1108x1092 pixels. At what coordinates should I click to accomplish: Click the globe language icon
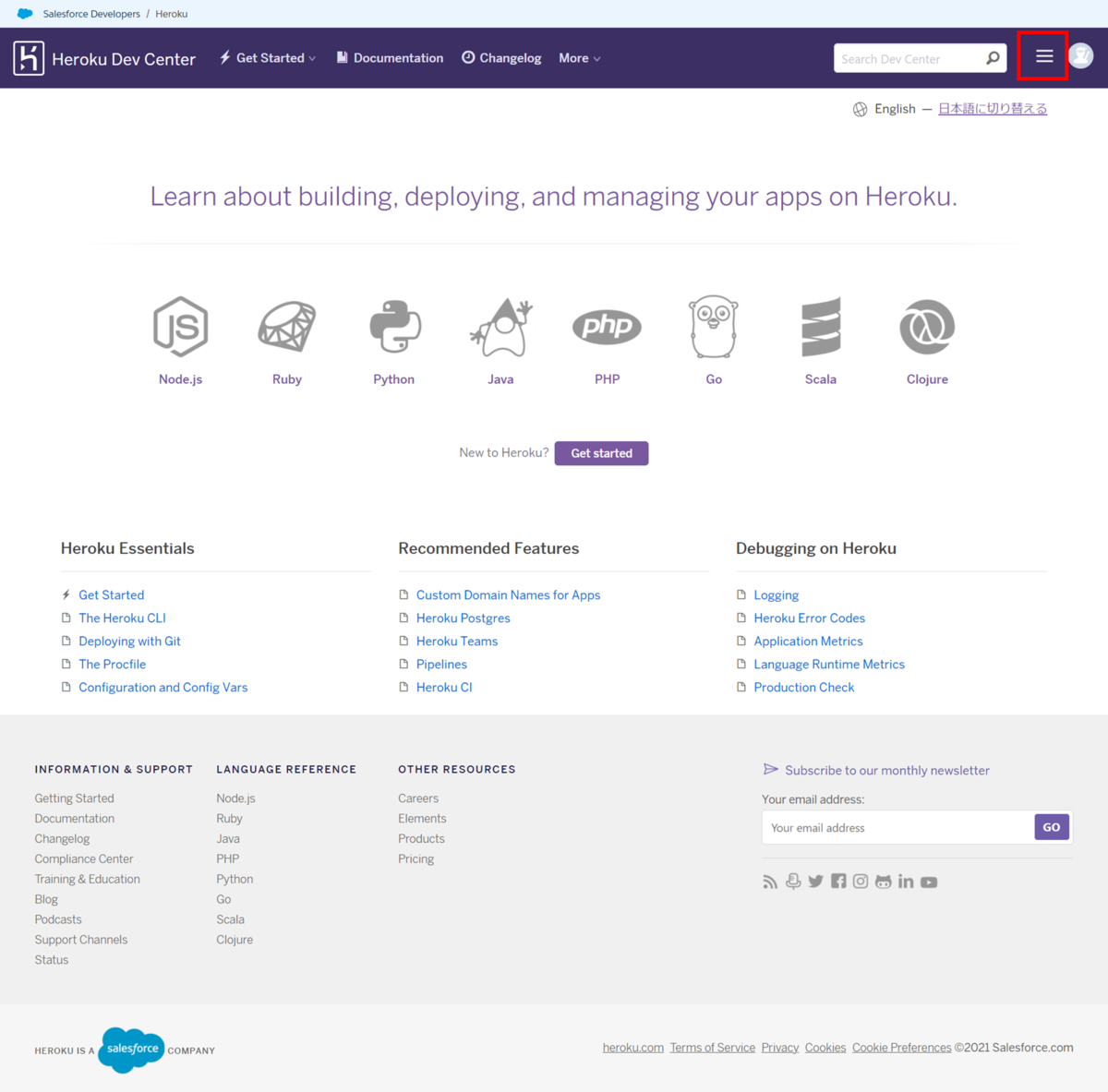coord(860,109)
